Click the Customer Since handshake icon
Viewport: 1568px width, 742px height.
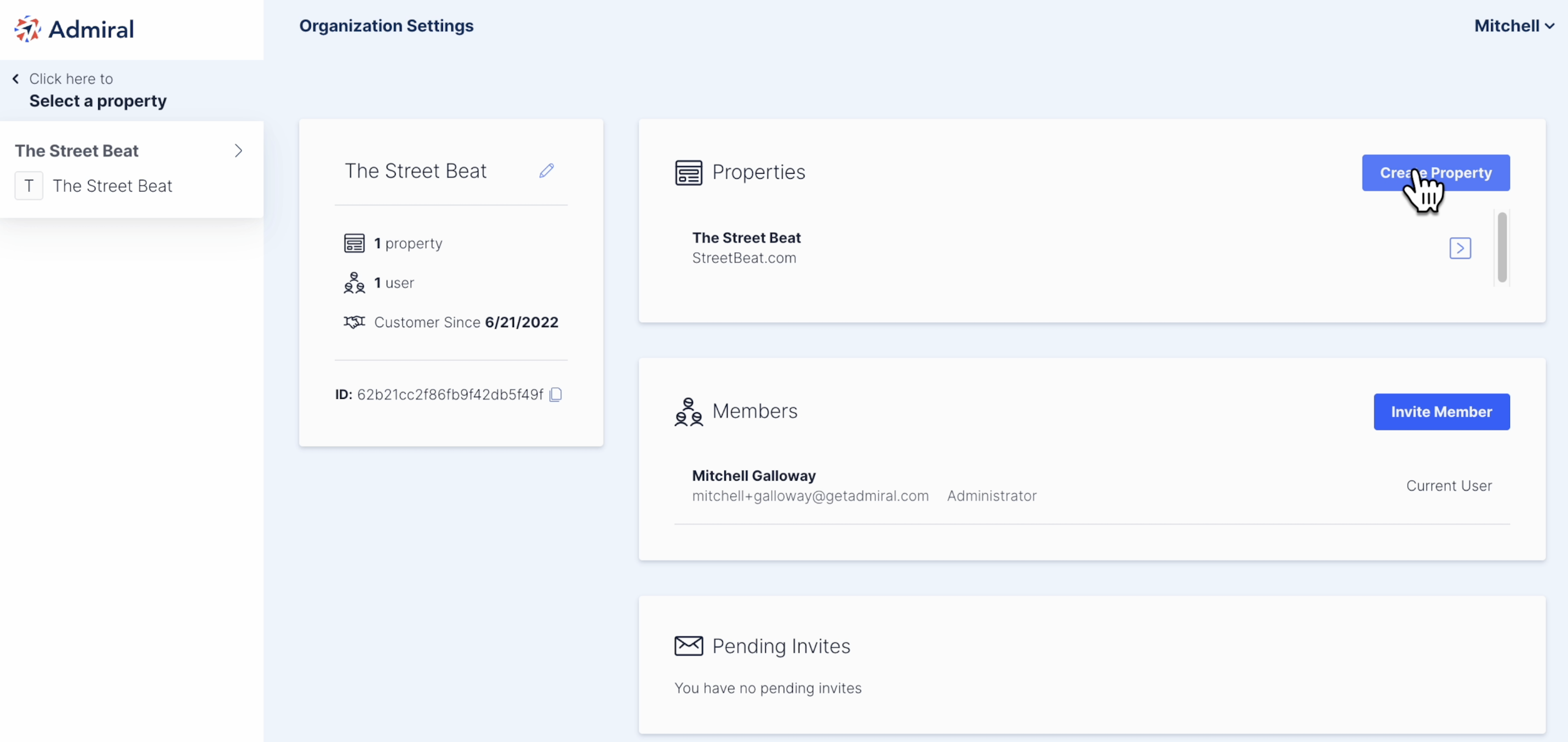point(354,321)
